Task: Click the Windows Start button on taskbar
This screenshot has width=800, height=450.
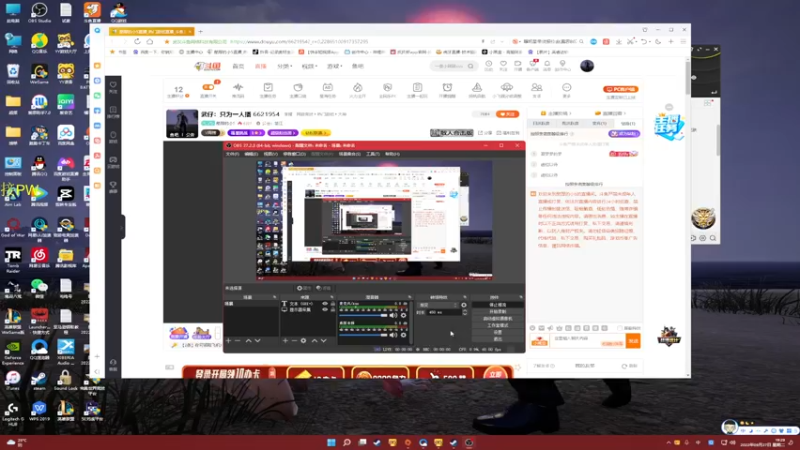Action: 331,442
